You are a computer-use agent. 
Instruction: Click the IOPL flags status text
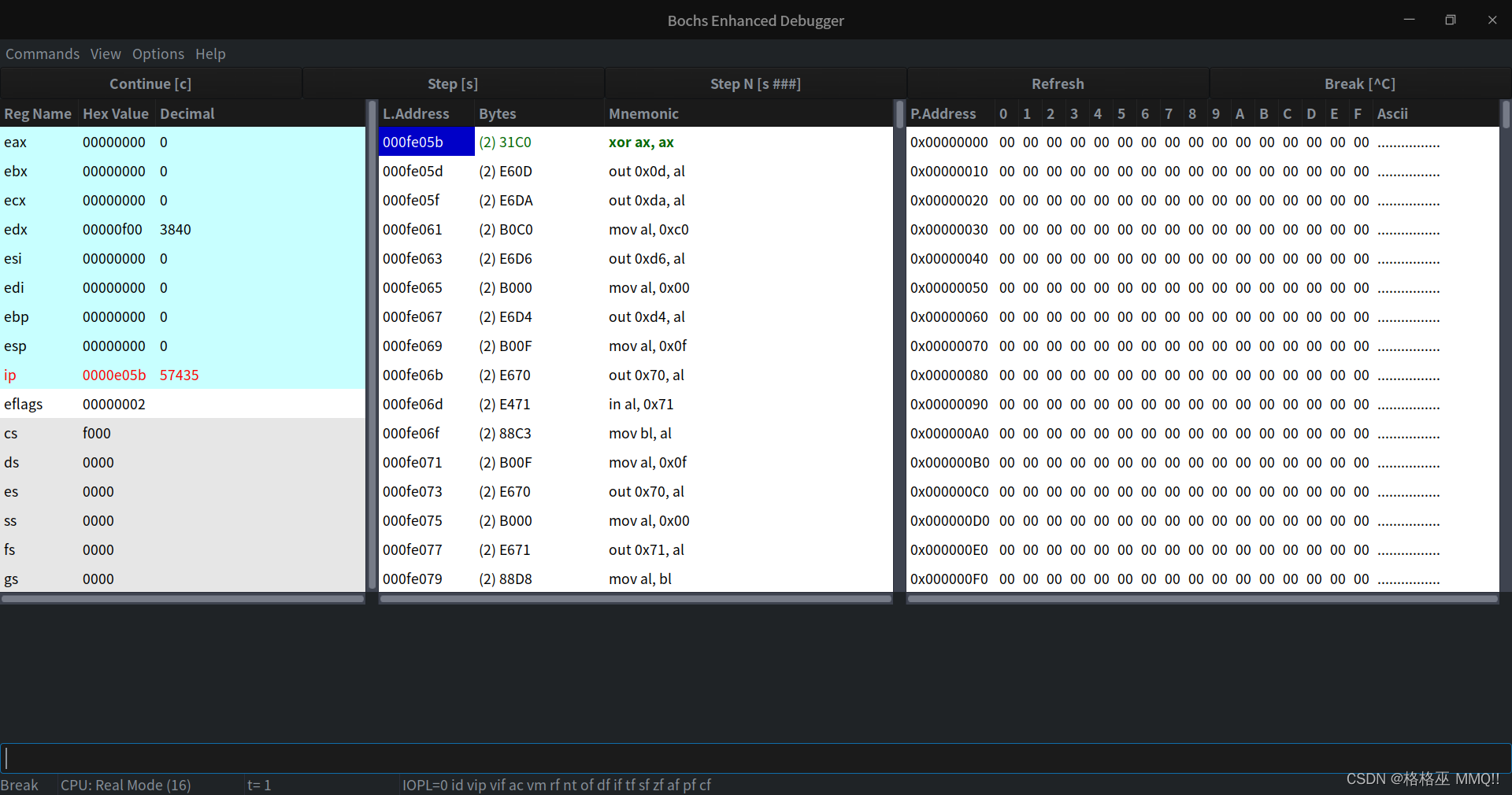557,785
